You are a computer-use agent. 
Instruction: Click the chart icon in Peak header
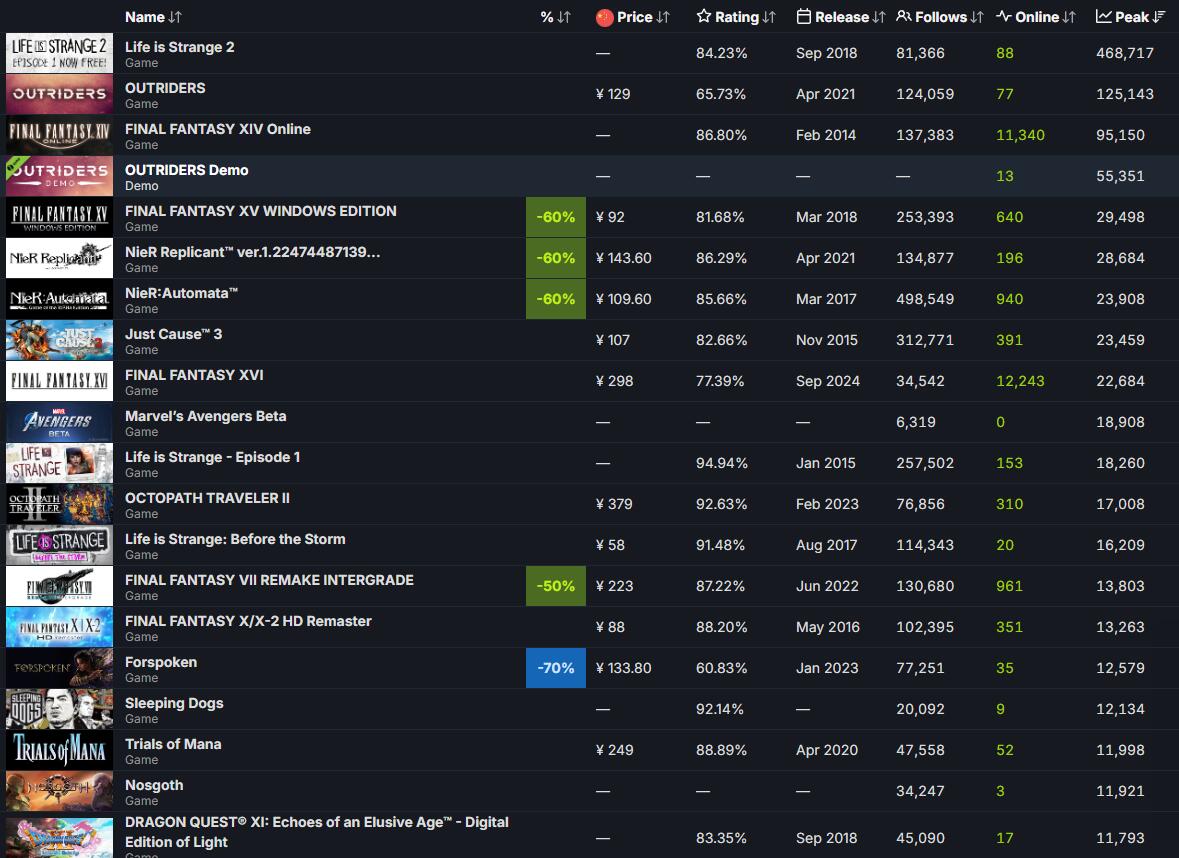click(1104, 17)
